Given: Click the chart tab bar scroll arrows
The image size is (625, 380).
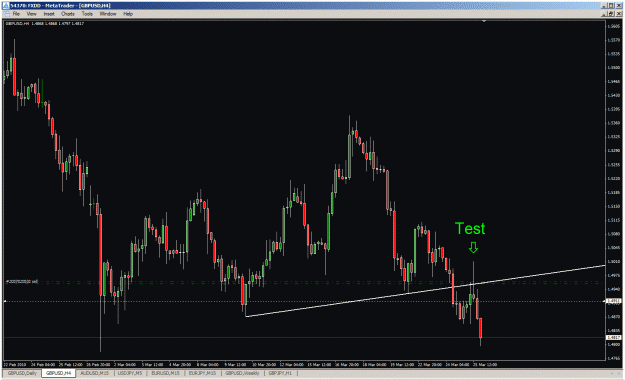Looking at the screenshot, I should click(x=615, y=373).
